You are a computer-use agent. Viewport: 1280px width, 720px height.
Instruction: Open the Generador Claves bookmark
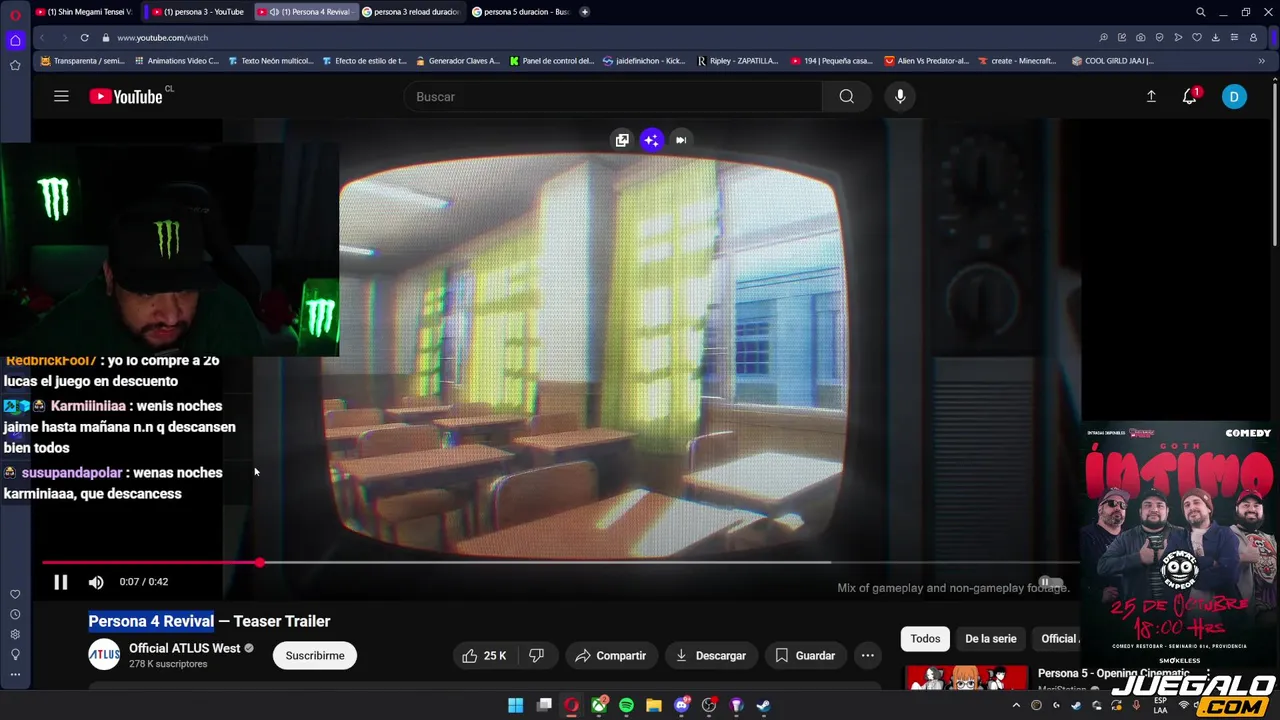point(457,60)
